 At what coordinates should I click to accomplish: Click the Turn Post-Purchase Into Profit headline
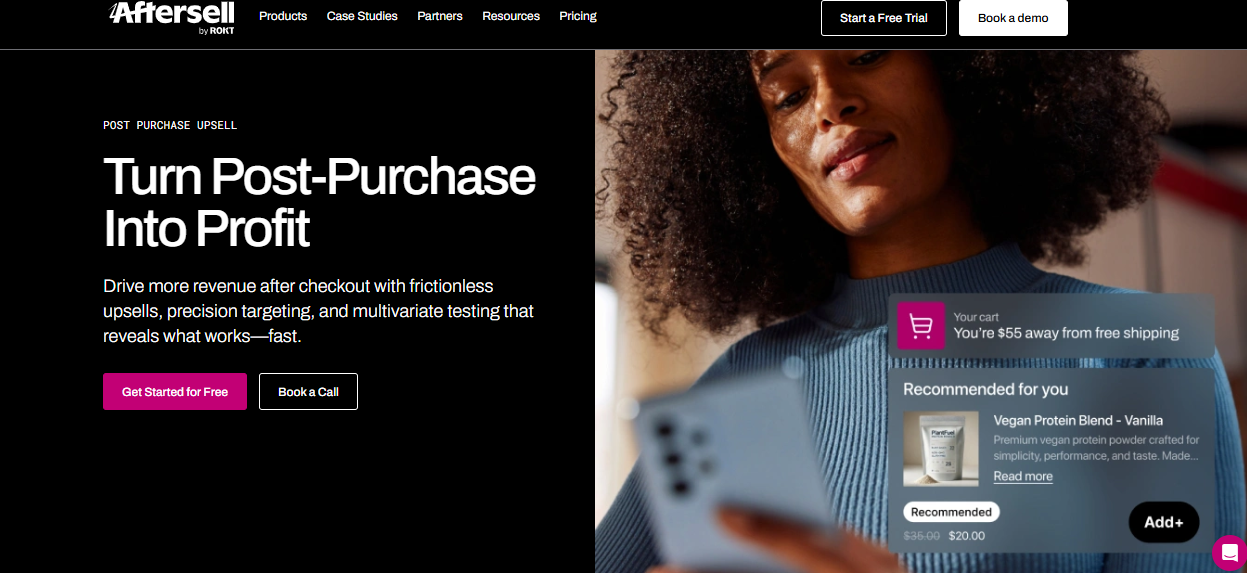click(x=319, y=202)
